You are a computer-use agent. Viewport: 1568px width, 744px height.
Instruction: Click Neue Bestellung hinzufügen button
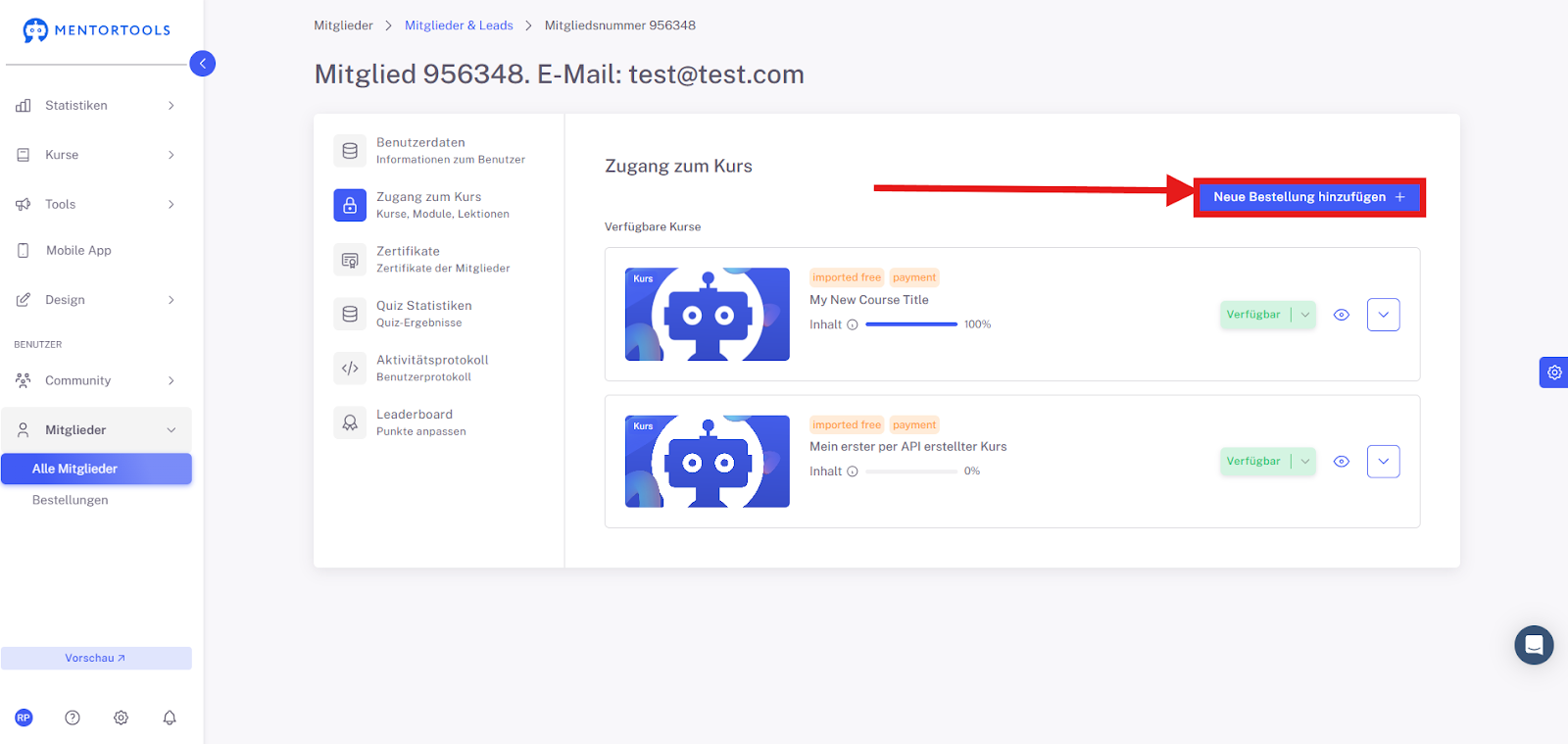coord(1309,197)
